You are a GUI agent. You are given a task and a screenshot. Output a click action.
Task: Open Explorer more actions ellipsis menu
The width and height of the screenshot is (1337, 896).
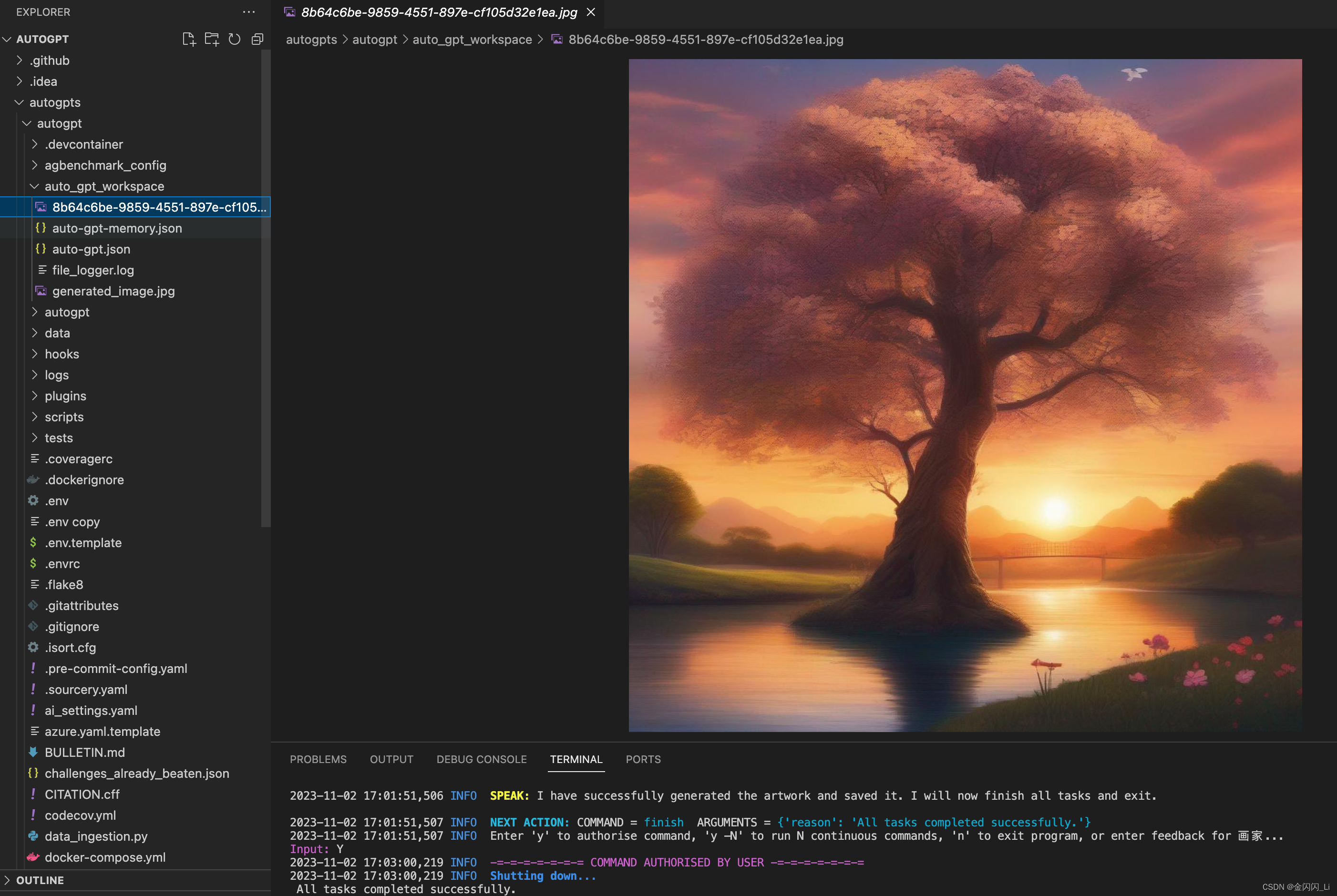click(248, 12)
